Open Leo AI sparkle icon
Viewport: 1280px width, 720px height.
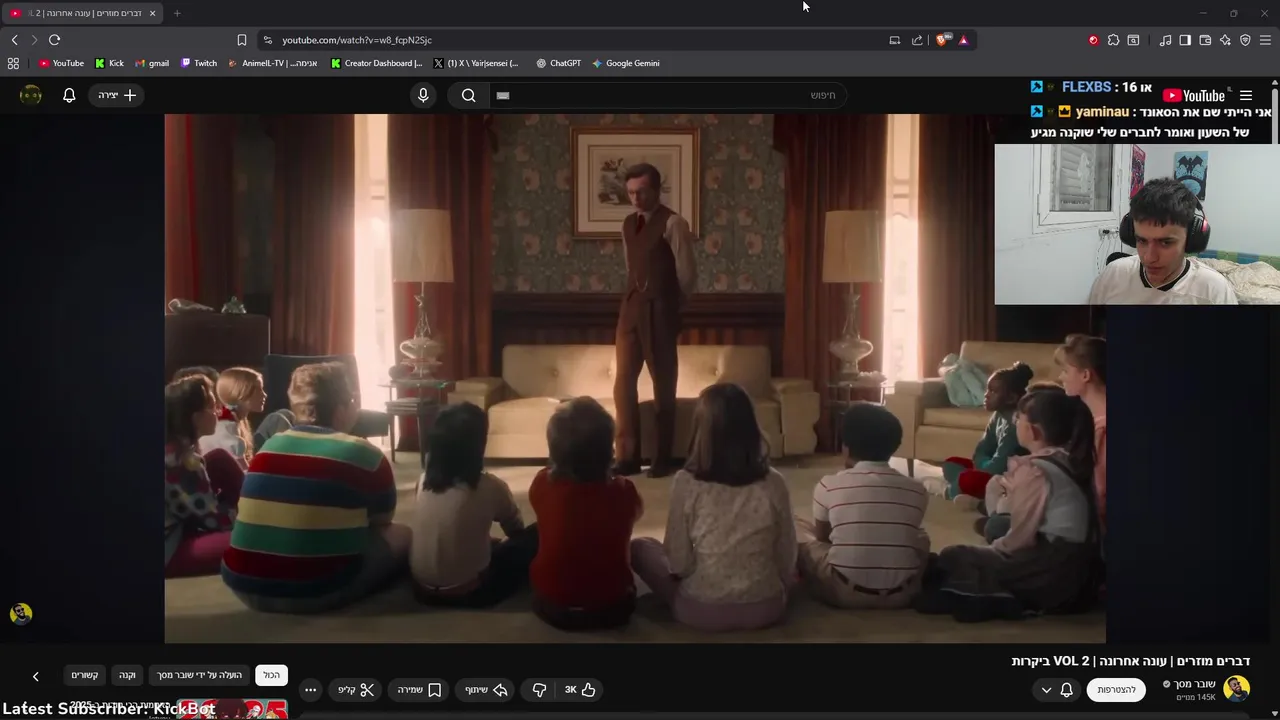tap(1225, 40)
